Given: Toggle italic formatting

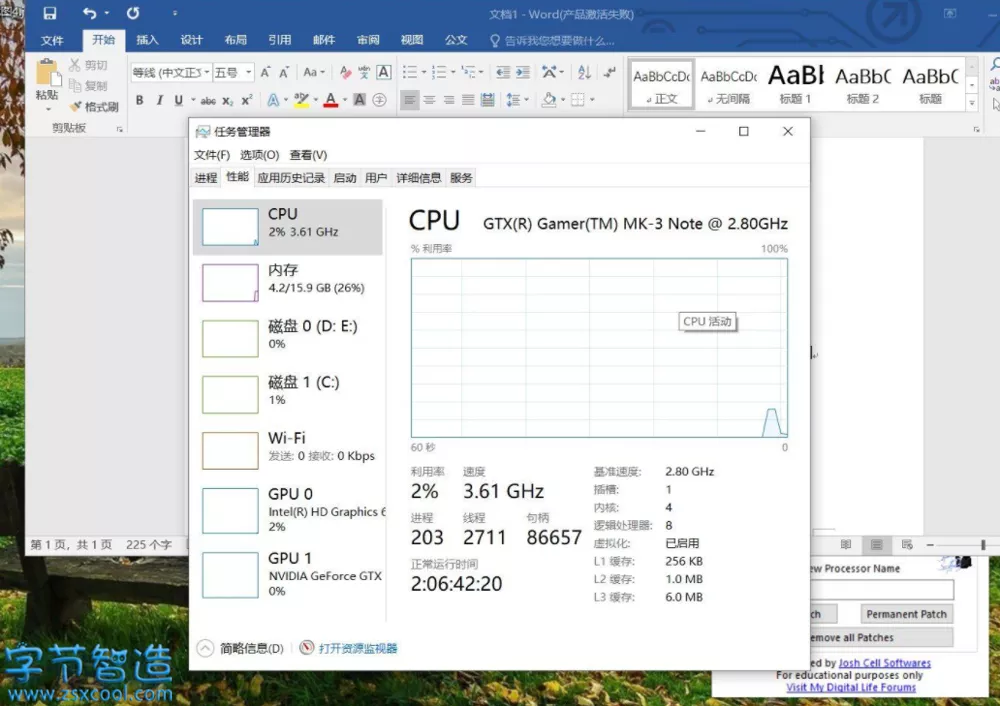Looking at the screenshot, I should tap(159, 100).
